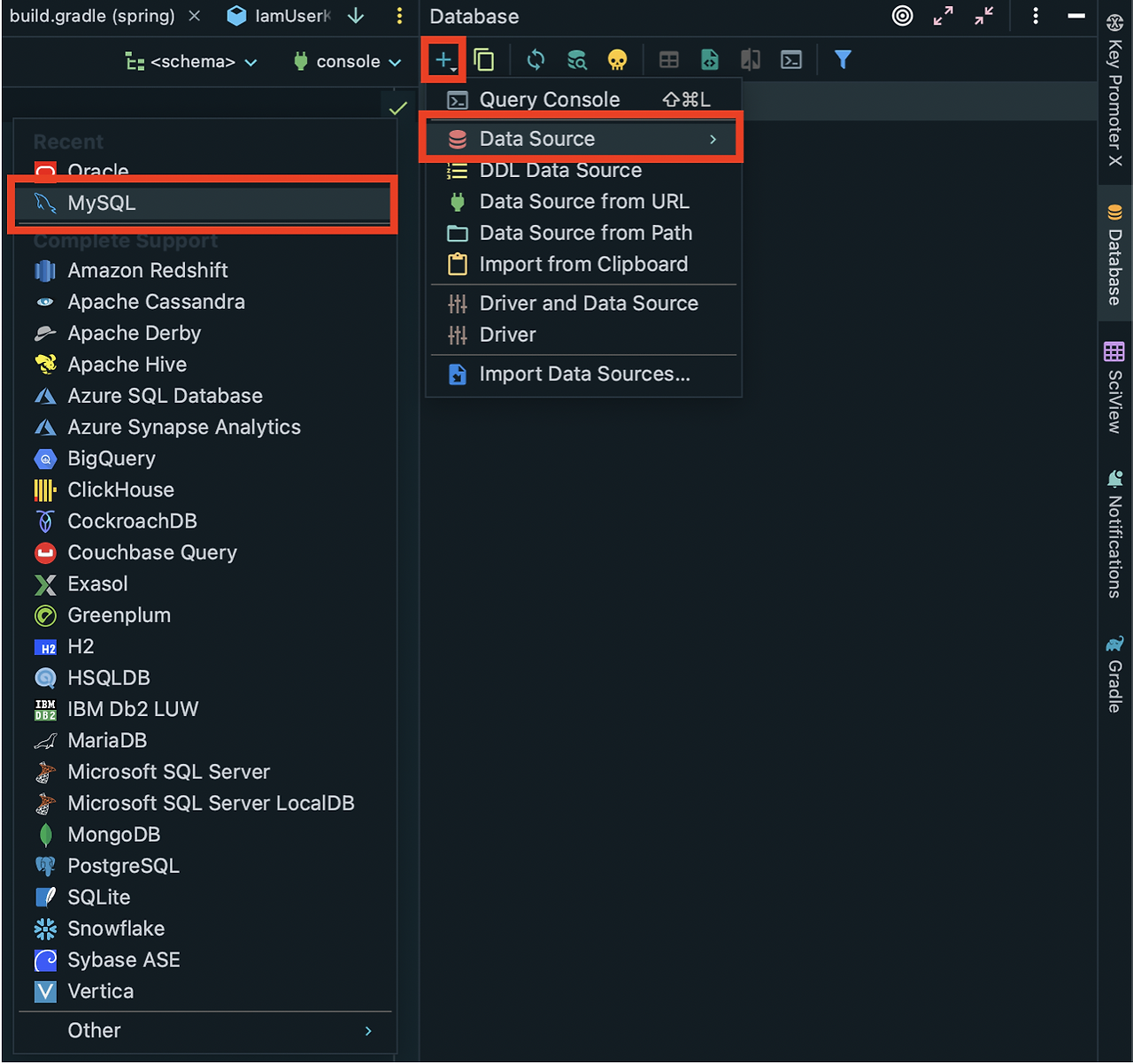Open the SciView side tab
Screen dimensions: 1133x1064
tap(1115, 388)
